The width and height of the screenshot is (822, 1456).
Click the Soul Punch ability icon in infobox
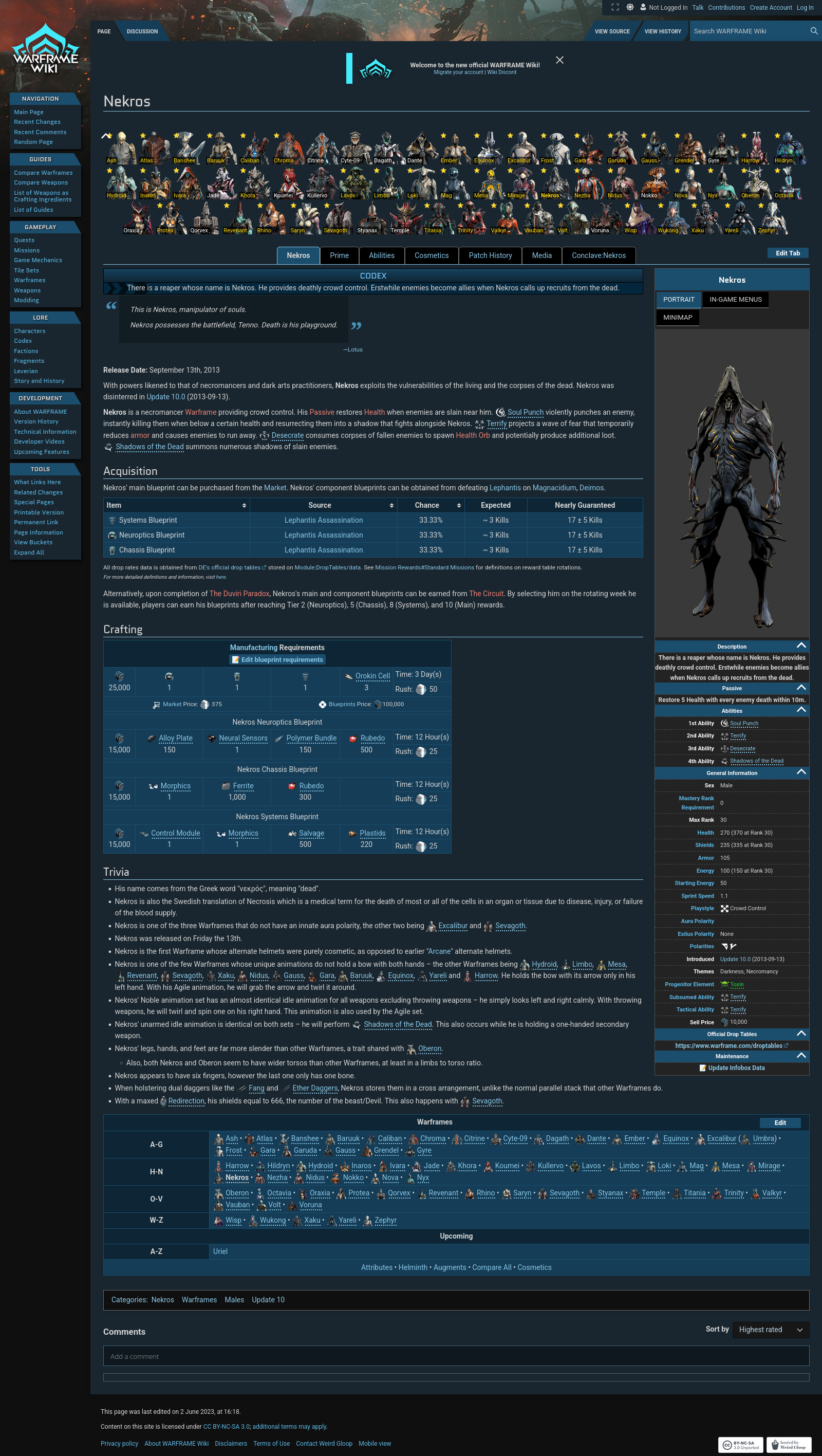(x=724, y=724)
